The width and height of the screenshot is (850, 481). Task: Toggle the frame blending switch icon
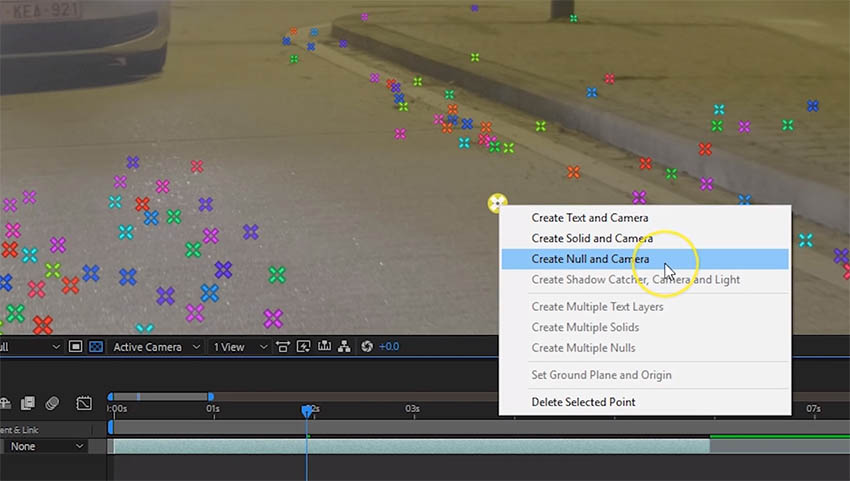(28, 403)
